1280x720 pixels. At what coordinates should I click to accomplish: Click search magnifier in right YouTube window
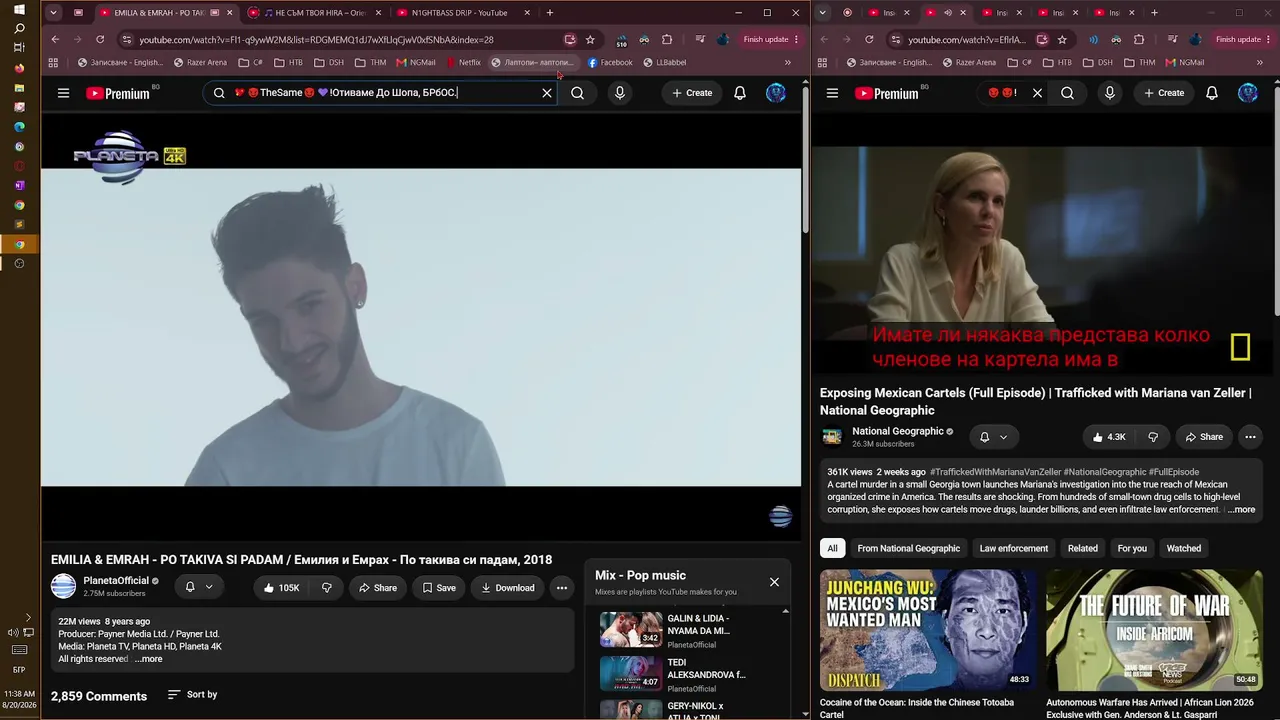pos(1067,93)
